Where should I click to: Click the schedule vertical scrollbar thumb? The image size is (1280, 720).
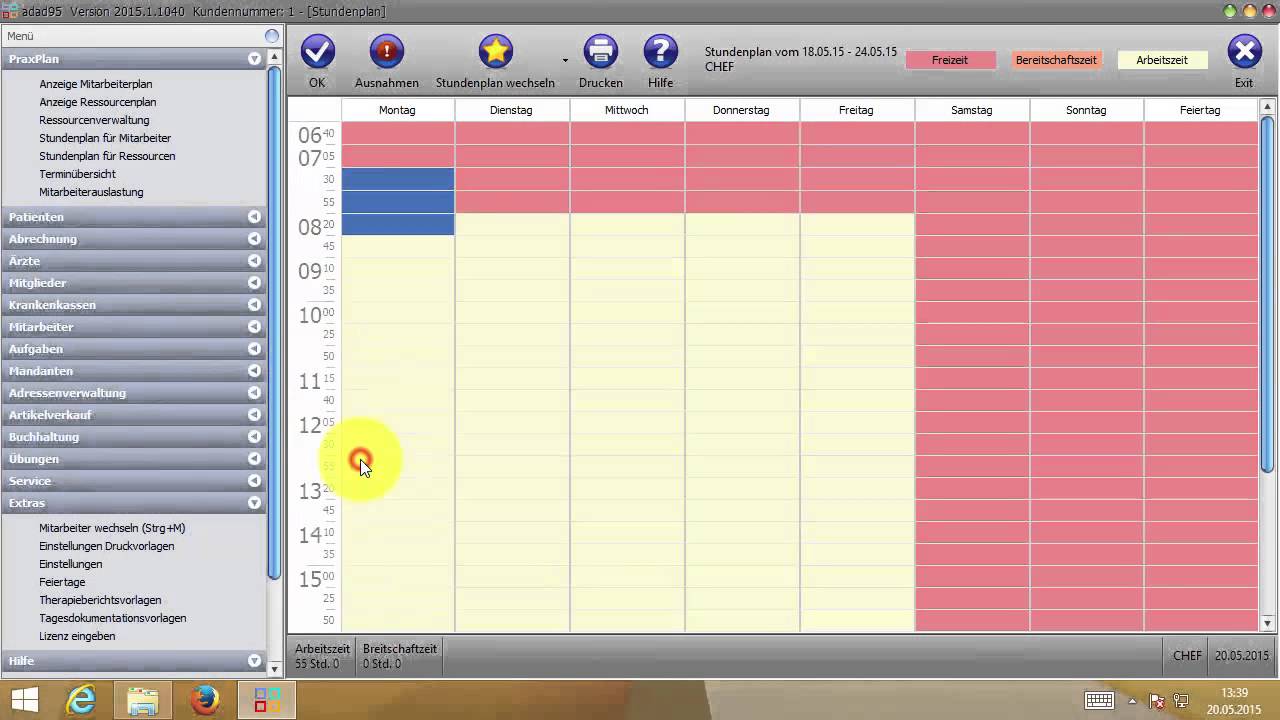pos(1267,290)
